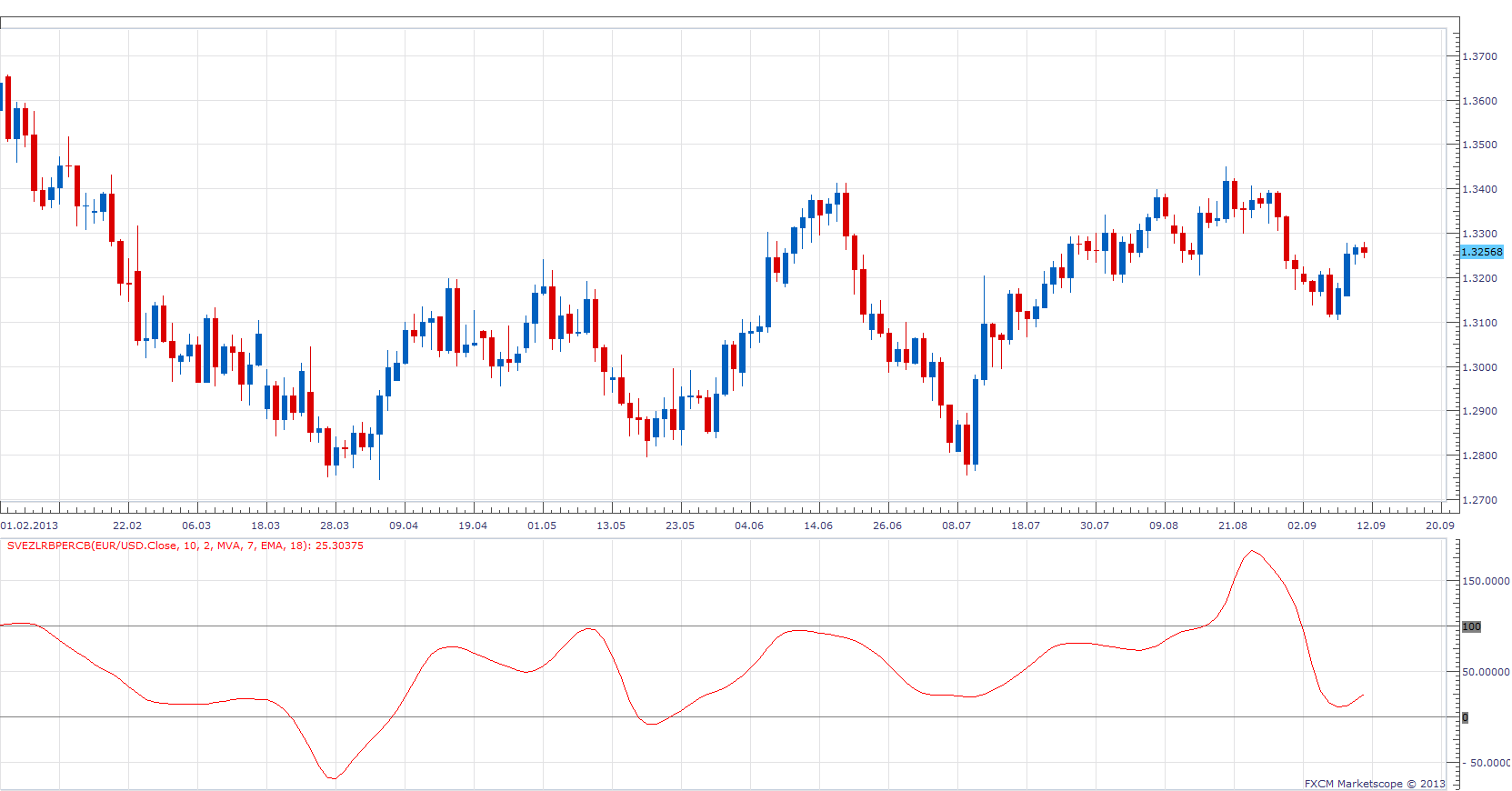Select the 12.09 date on time axis
The image size is (1512, 791).
click(x=1371, y=526)
